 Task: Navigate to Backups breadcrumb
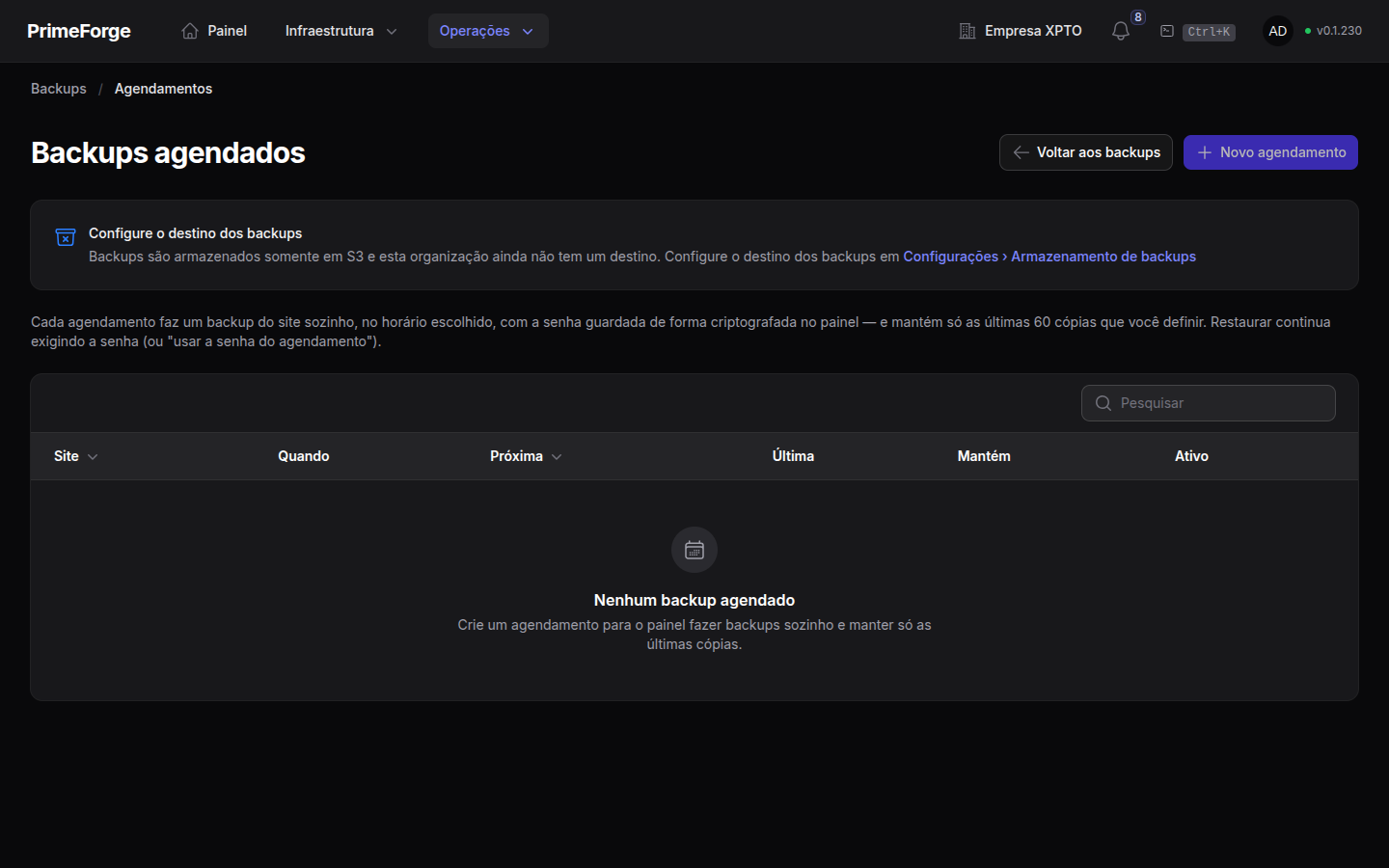pyautogui.click(x=59, y=89)
